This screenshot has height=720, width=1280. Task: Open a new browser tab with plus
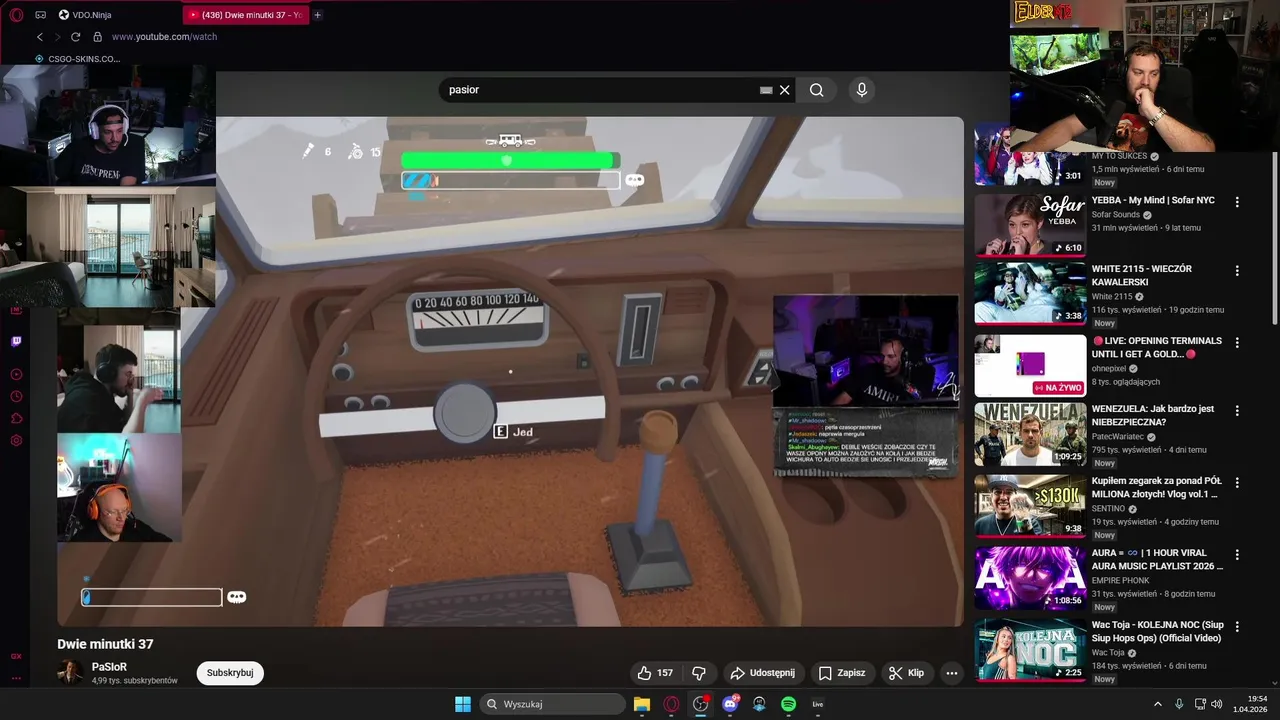click(318, 15)
